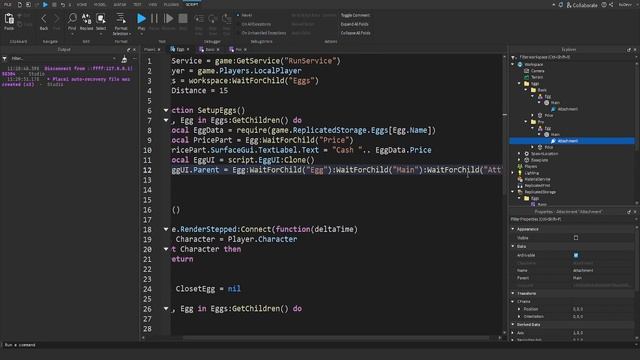Click Workspace icon in Explorer

point(520,64)
